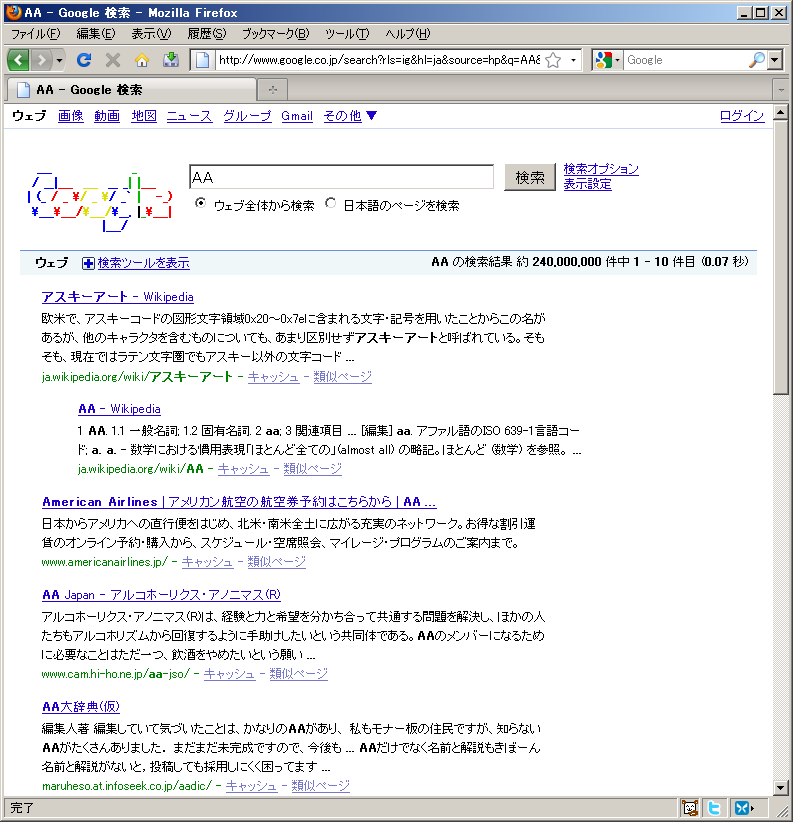Click the ログイン link

click(x=742, y=116)
